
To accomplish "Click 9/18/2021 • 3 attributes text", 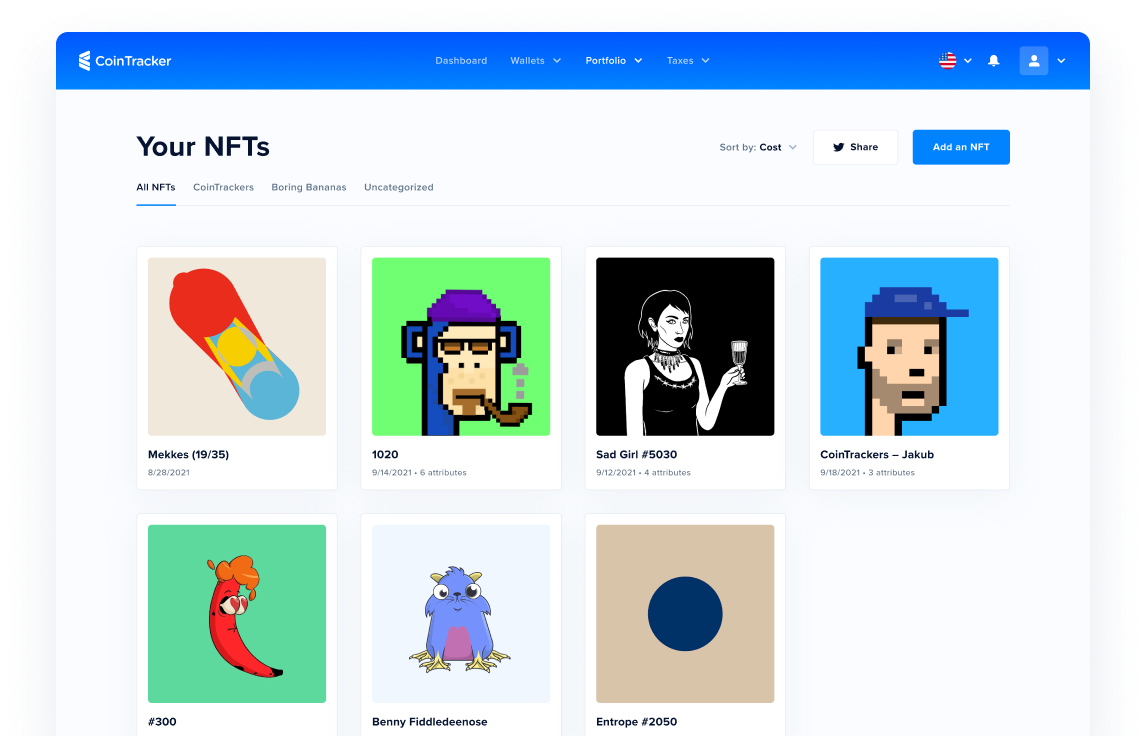I will [x=868, y=473].
